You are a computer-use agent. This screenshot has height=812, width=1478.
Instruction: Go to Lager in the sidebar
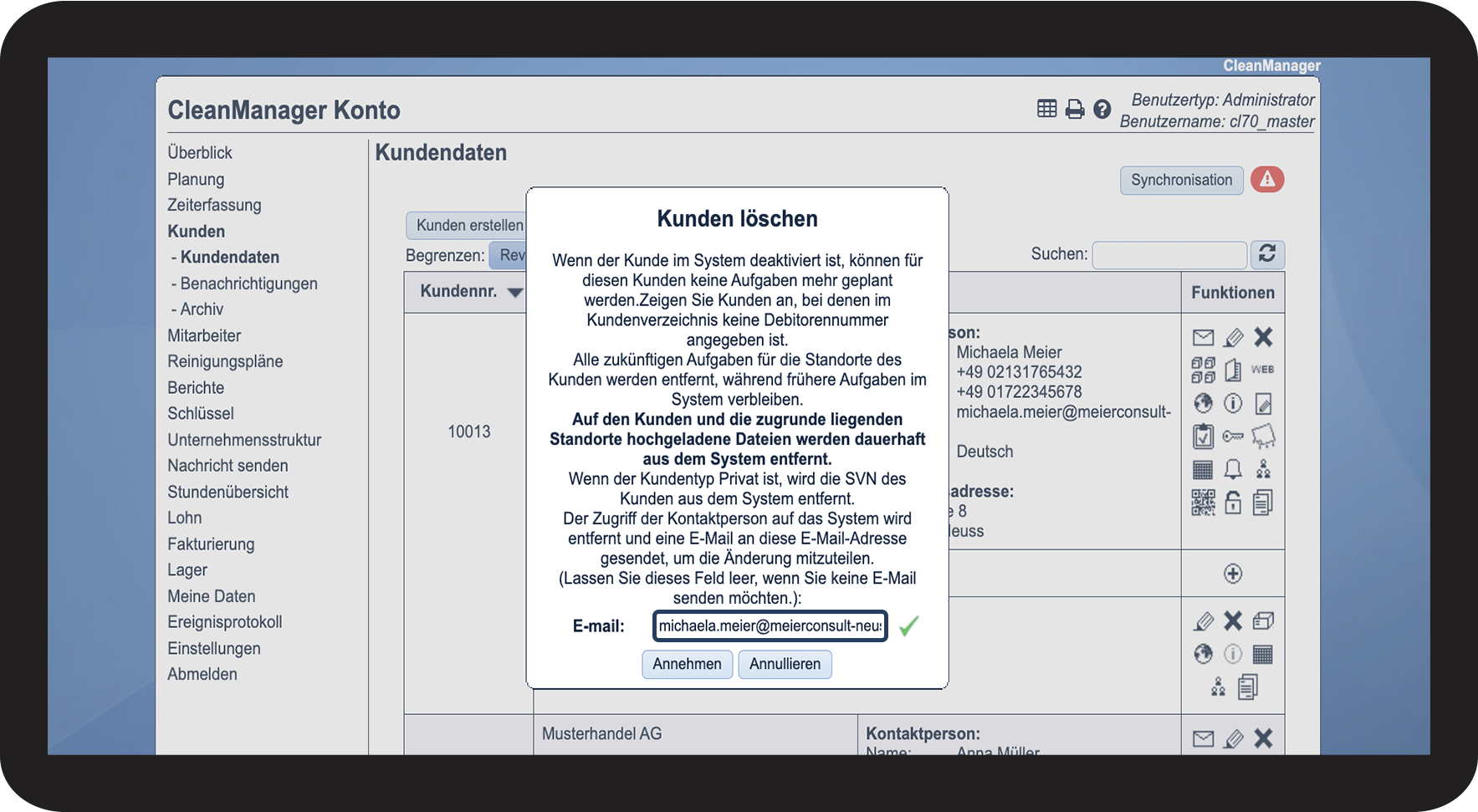(187, 570)
